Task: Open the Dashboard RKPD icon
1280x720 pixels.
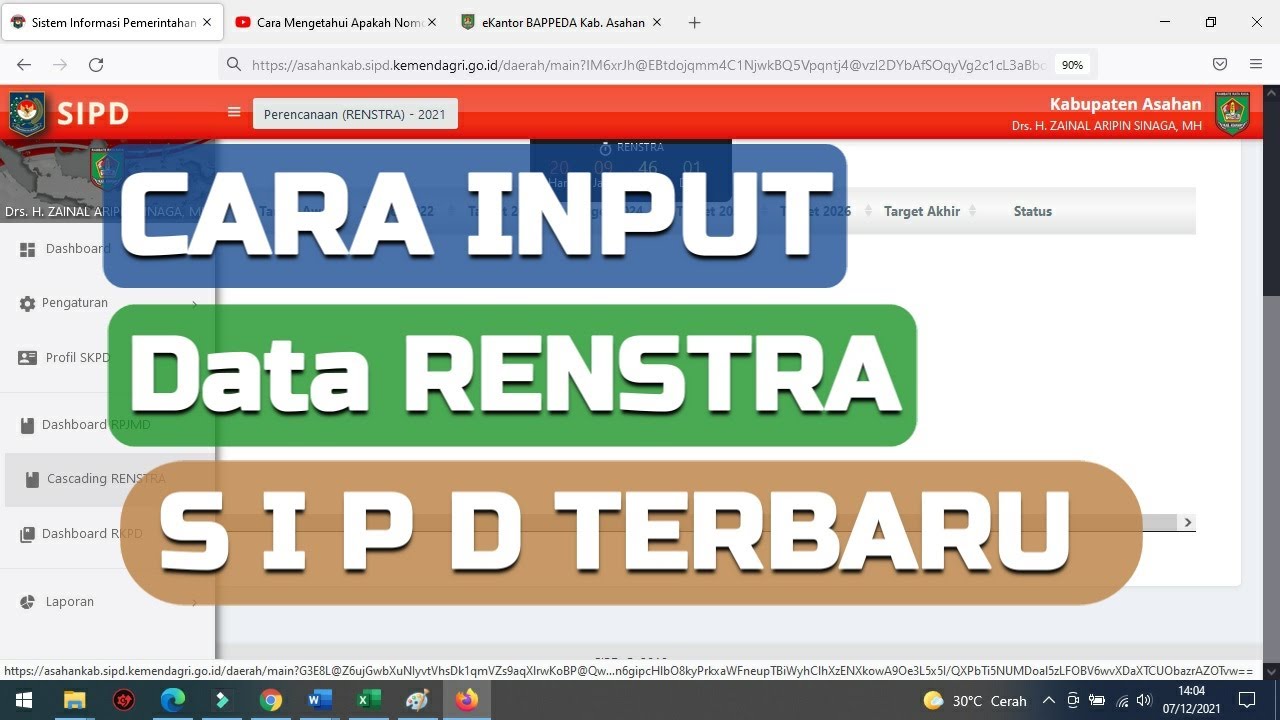Action: tap(27, 534)
